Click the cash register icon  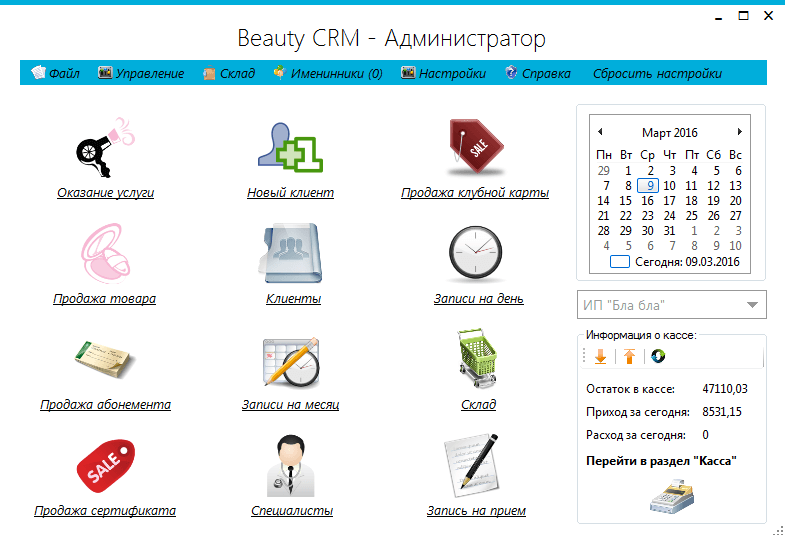click(x=672, y=496)
